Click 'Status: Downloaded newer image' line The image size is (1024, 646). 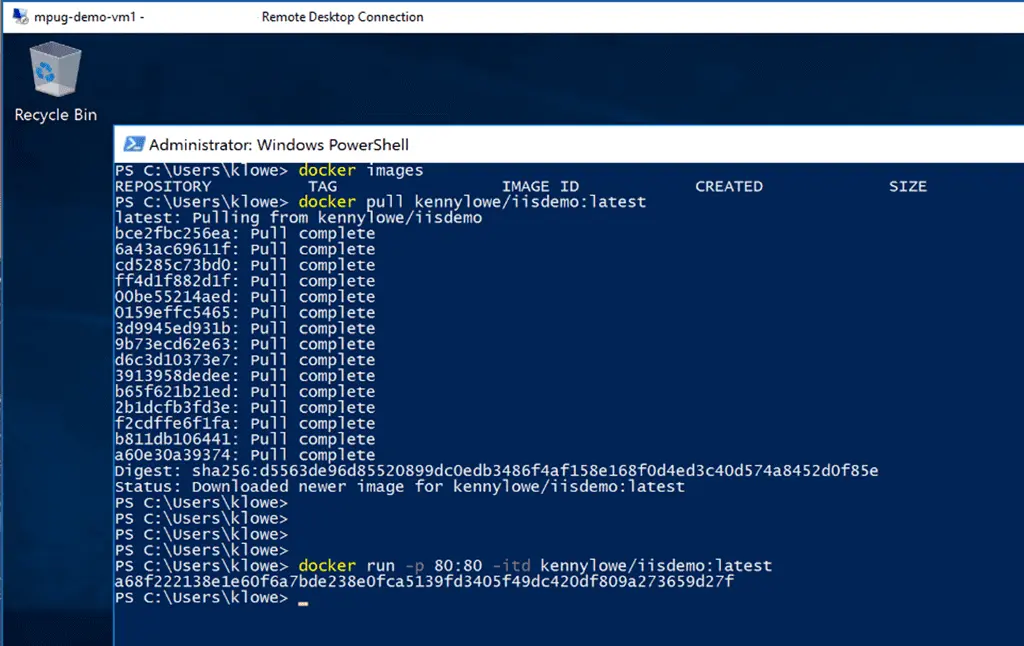tap(400, 487)
